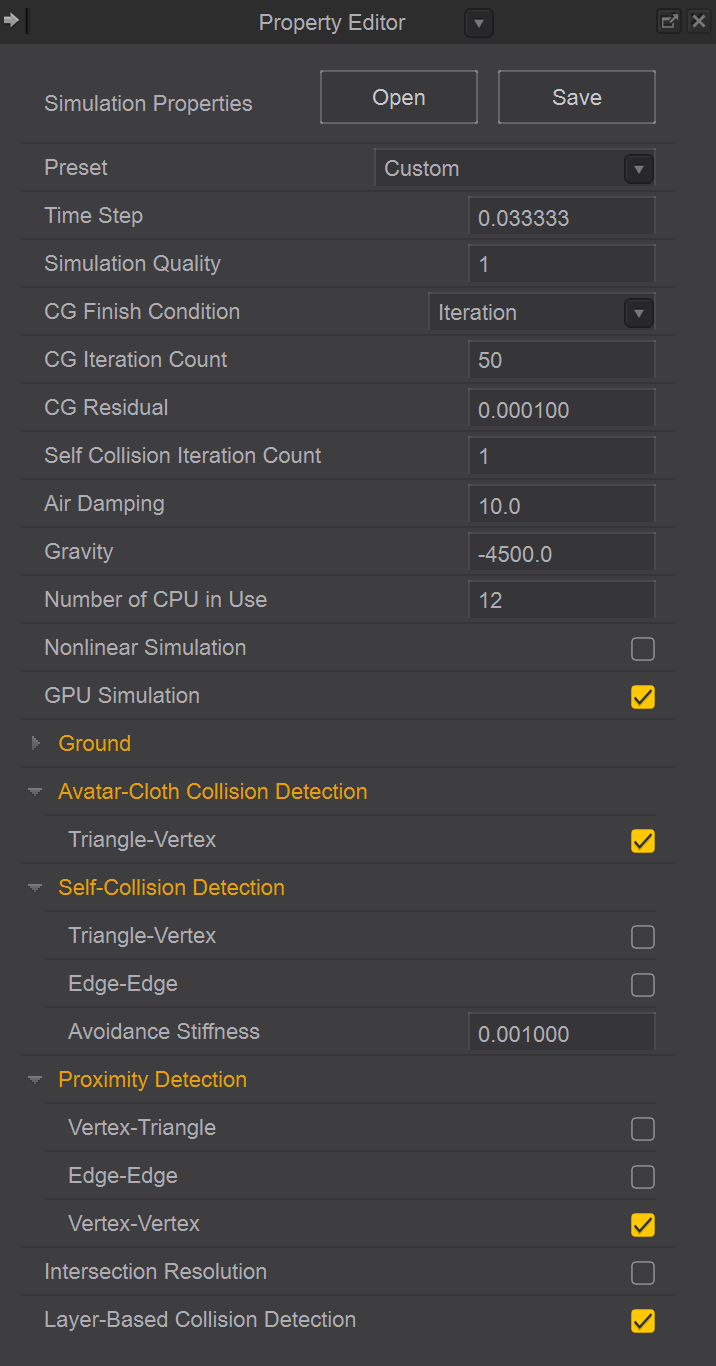The height and width of the screenshot is (1366, 716).
Task: Undock the Property Editor panel
Action: click(669, 21)
